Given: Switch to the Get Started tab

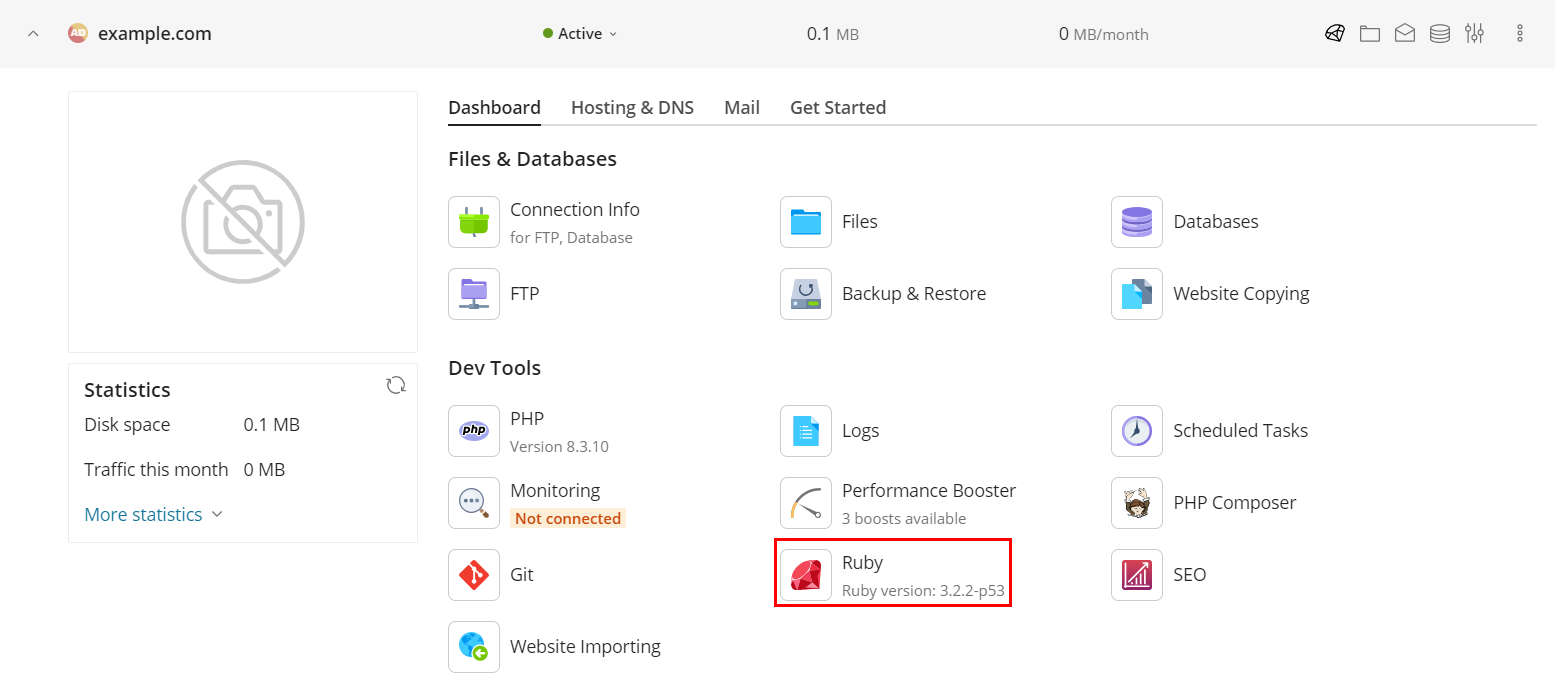Looking at the screenshot, I should coord(838,108).
